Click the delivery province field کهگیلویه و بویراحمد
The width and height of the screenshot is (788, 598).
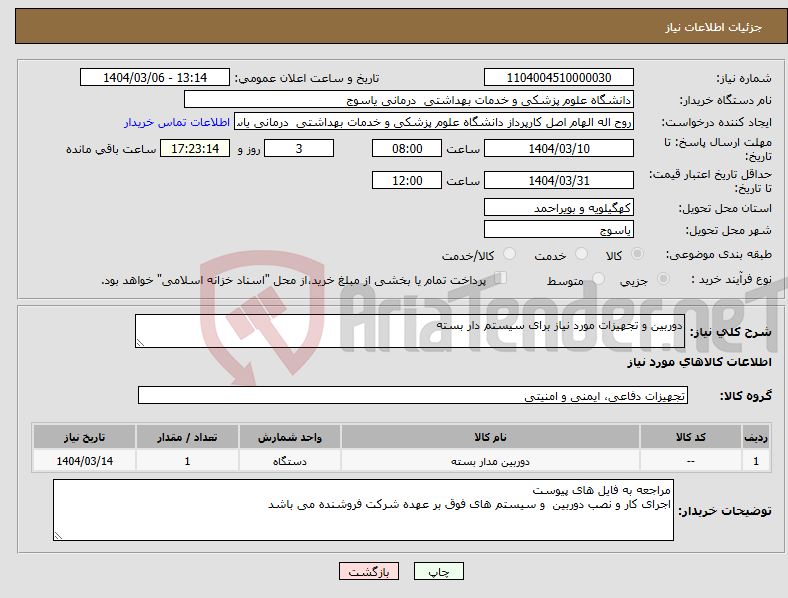click(558, 207)
